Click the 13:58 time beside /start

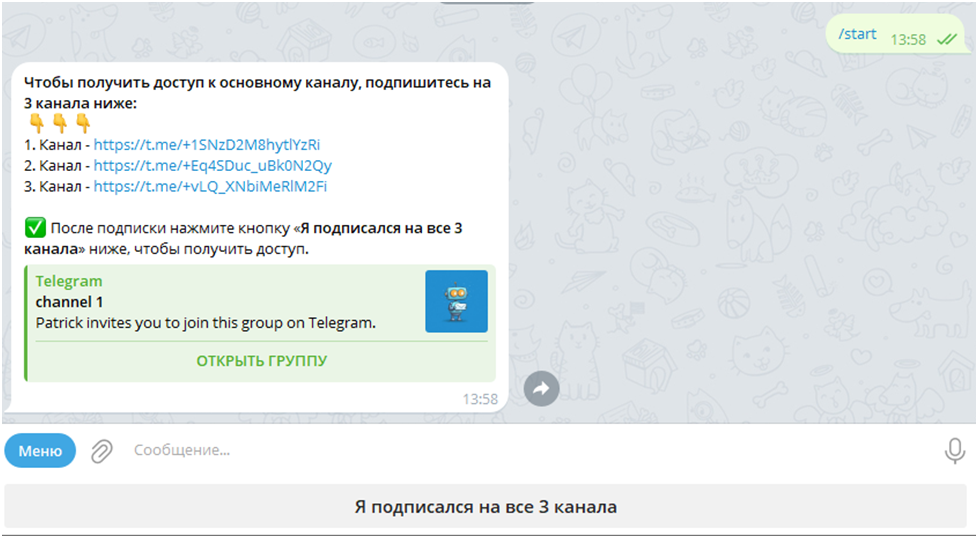[x=908, y=39]
